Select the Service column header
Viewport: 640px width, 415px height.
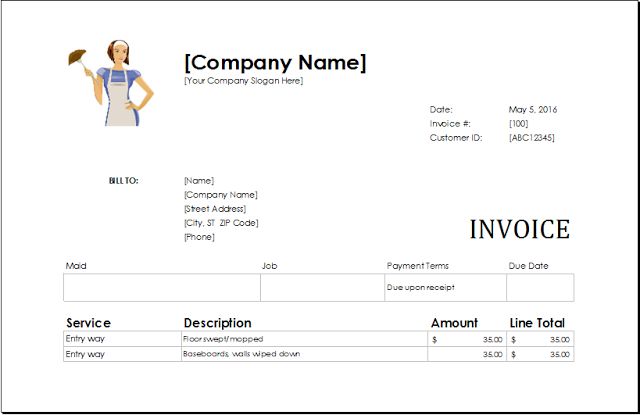(89, 323)
